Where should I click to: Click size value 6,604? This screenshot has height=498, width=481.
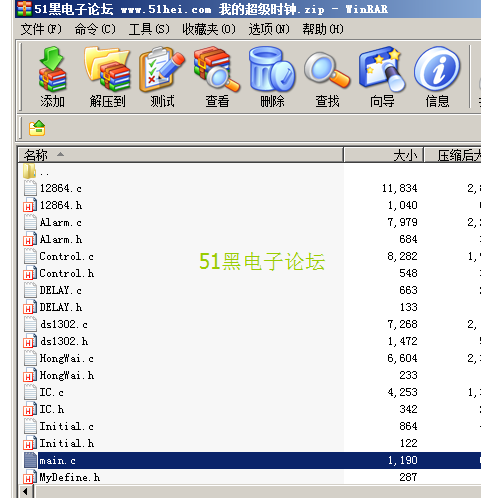(x=402, y=358)
